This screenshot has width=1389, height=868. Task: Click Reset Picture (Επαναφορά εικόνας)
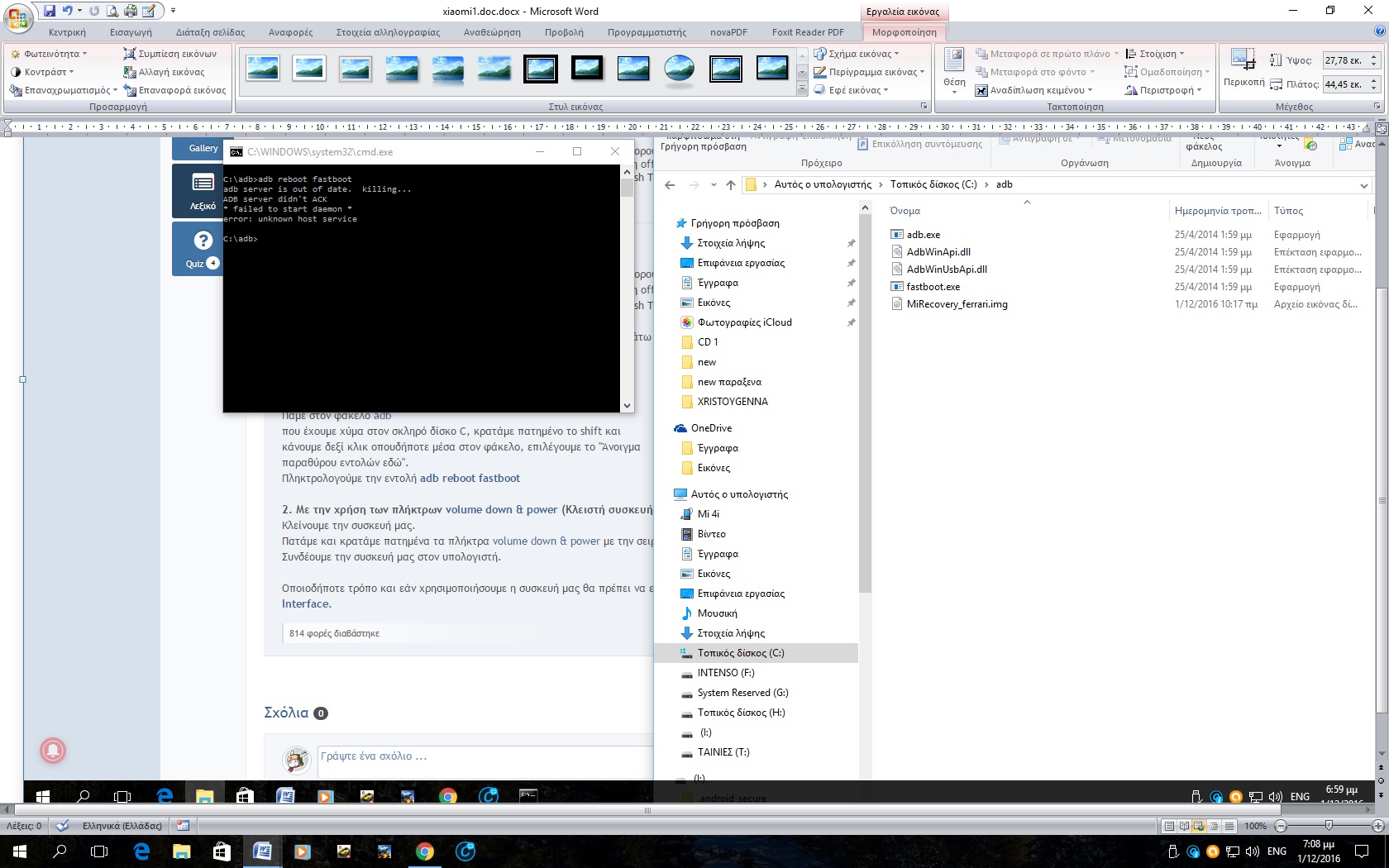174,90
